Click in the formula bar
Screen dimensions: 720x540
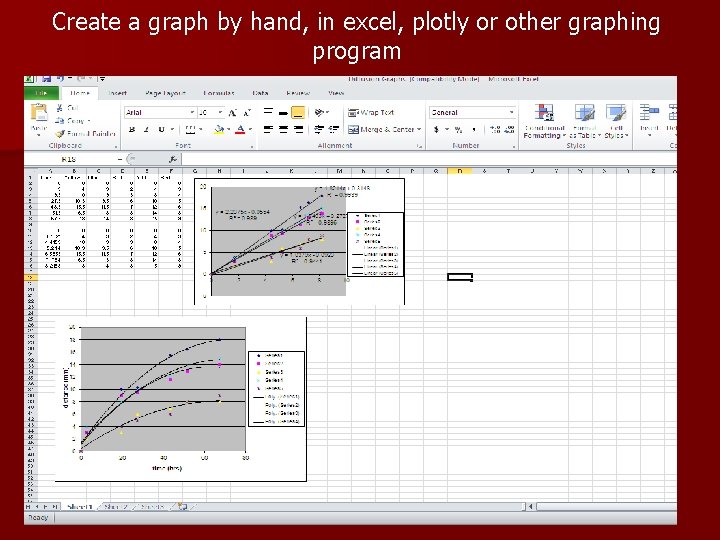click(427, 159)
